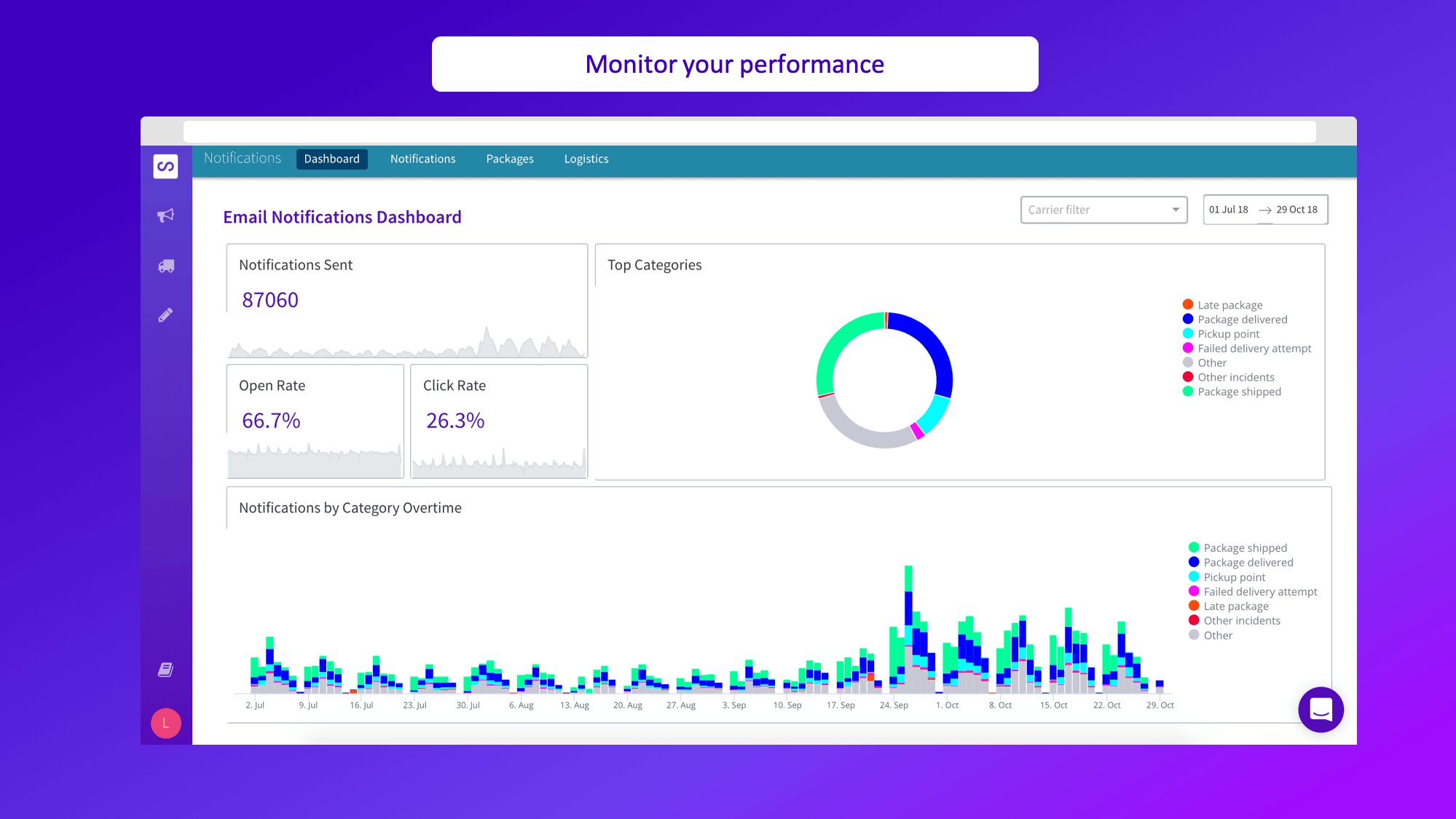Click the truck/logistics icon in sidebar

point(165,265)
